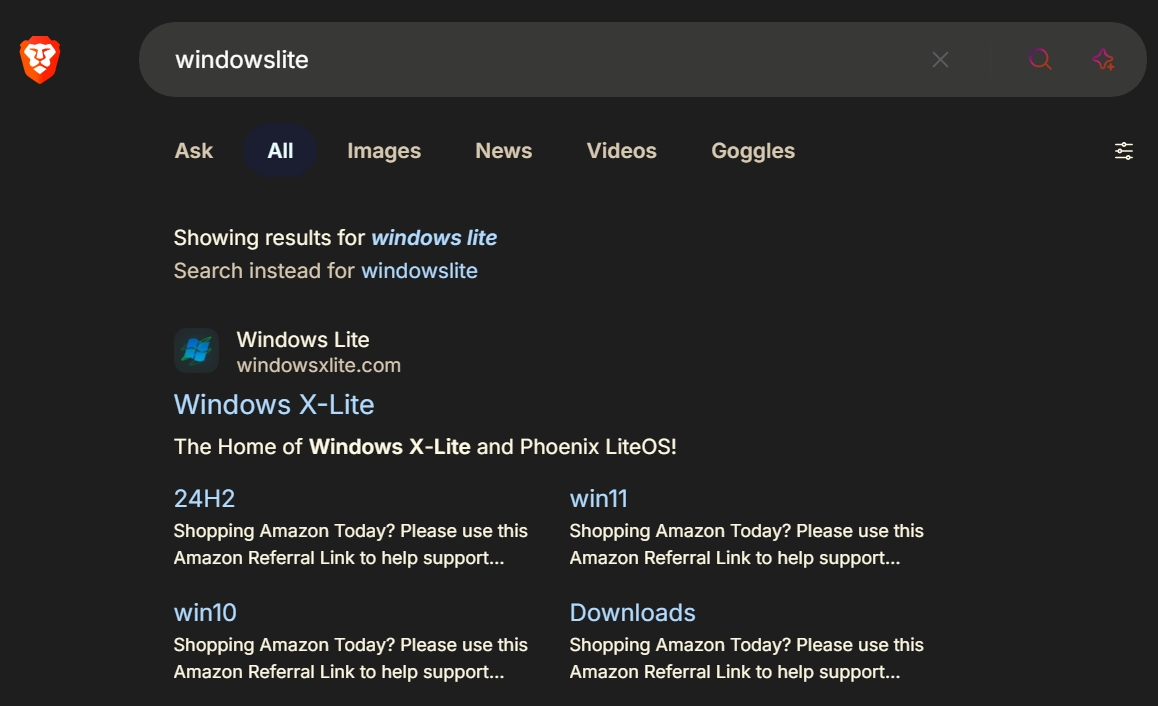
Task: Click the Windows X-Lite site favicon
Action: (196, 351)
